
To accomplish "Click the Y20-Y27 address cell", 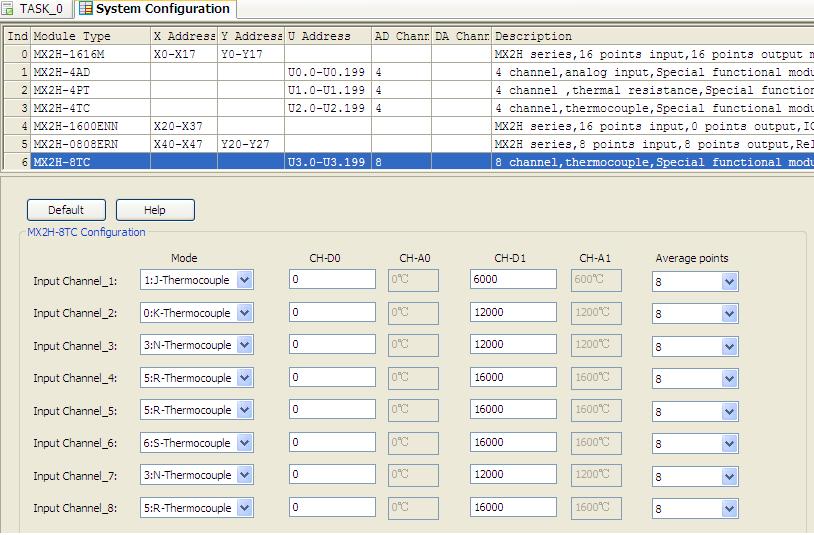I will tap(251, 144).
